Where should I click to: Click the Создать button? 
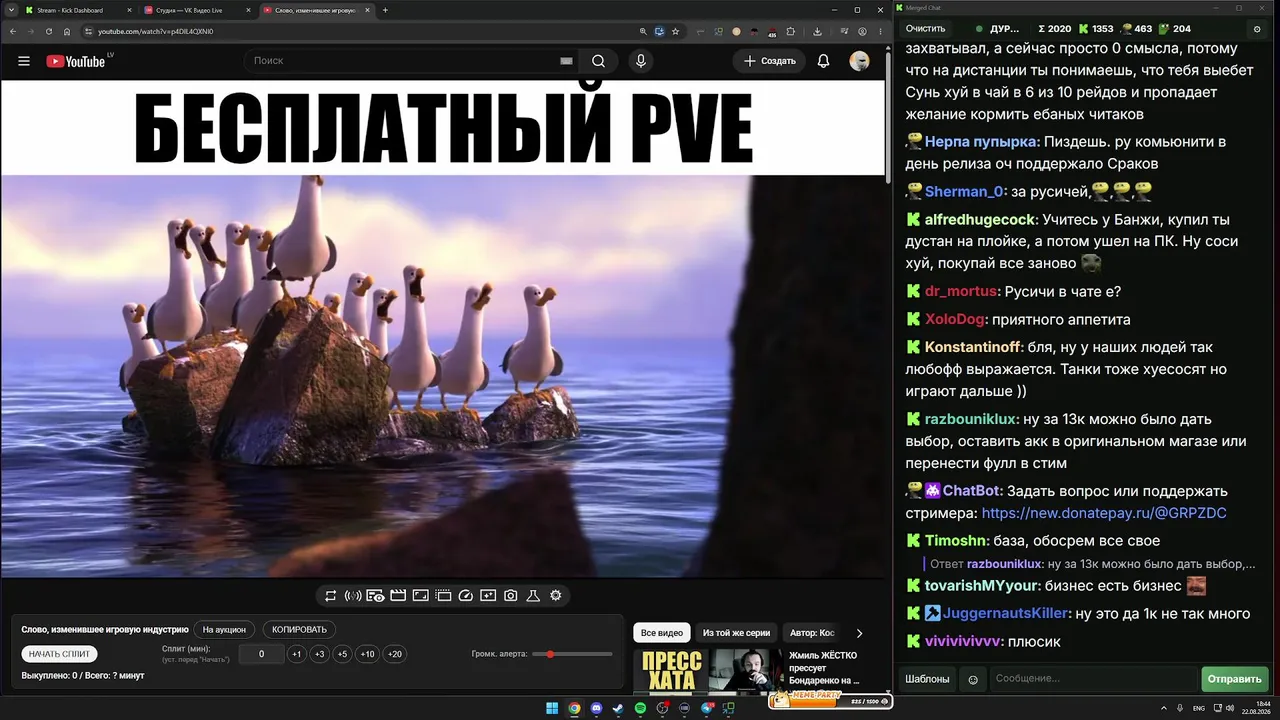tap(770, 61)
